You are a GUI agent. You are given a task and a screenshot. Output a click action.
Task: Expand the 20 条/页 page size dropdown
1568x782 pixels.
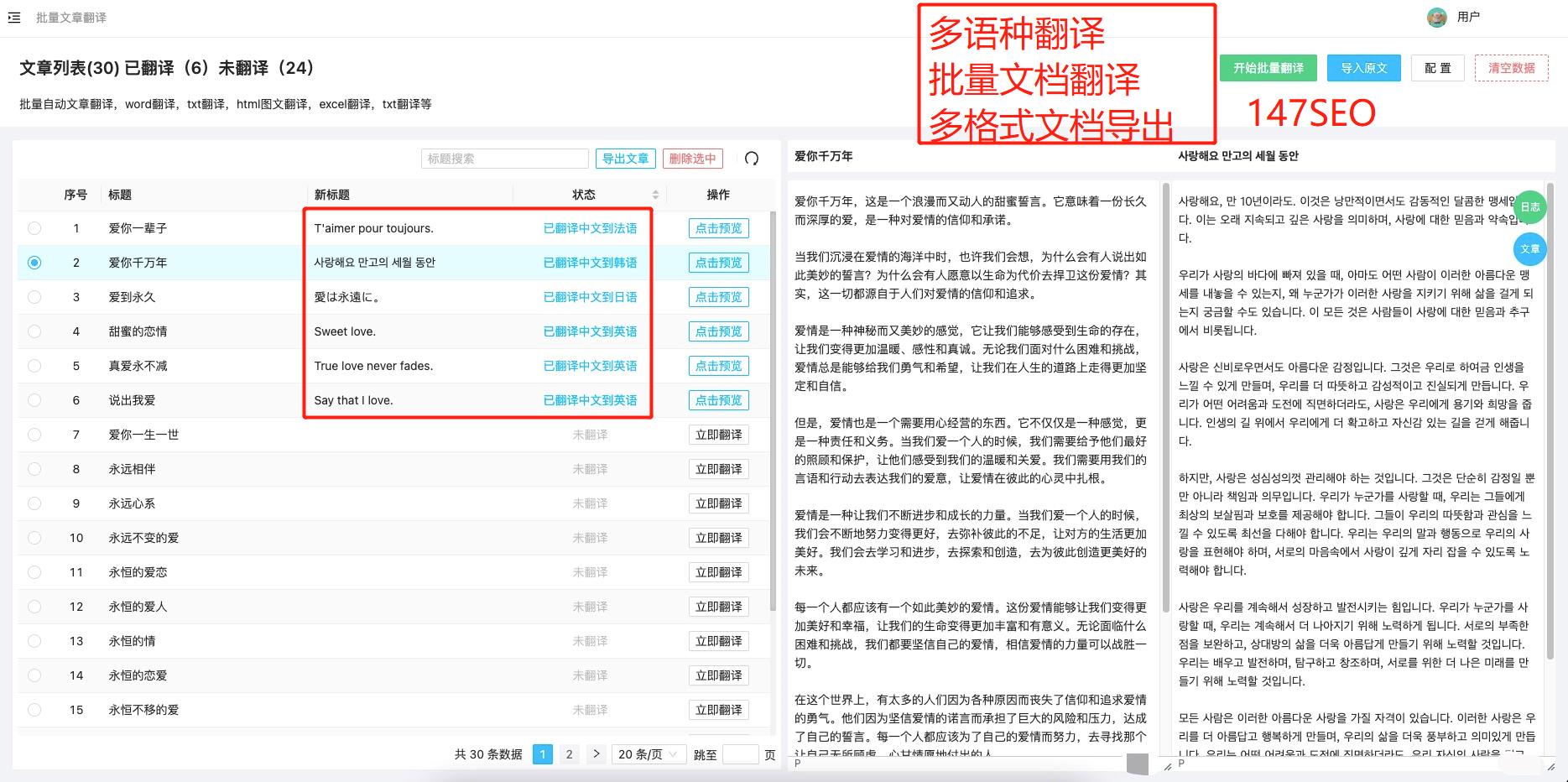click(x=649, y=754)
